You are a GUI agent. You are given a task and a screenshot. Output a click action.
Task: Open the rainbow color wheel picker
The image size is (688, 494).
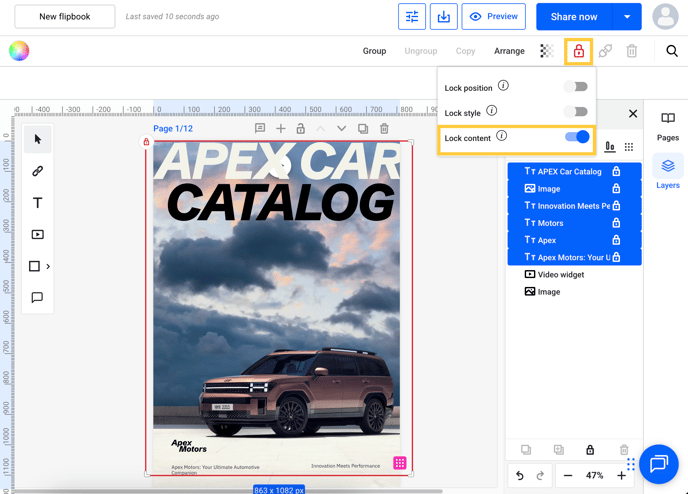click(19, 51)
